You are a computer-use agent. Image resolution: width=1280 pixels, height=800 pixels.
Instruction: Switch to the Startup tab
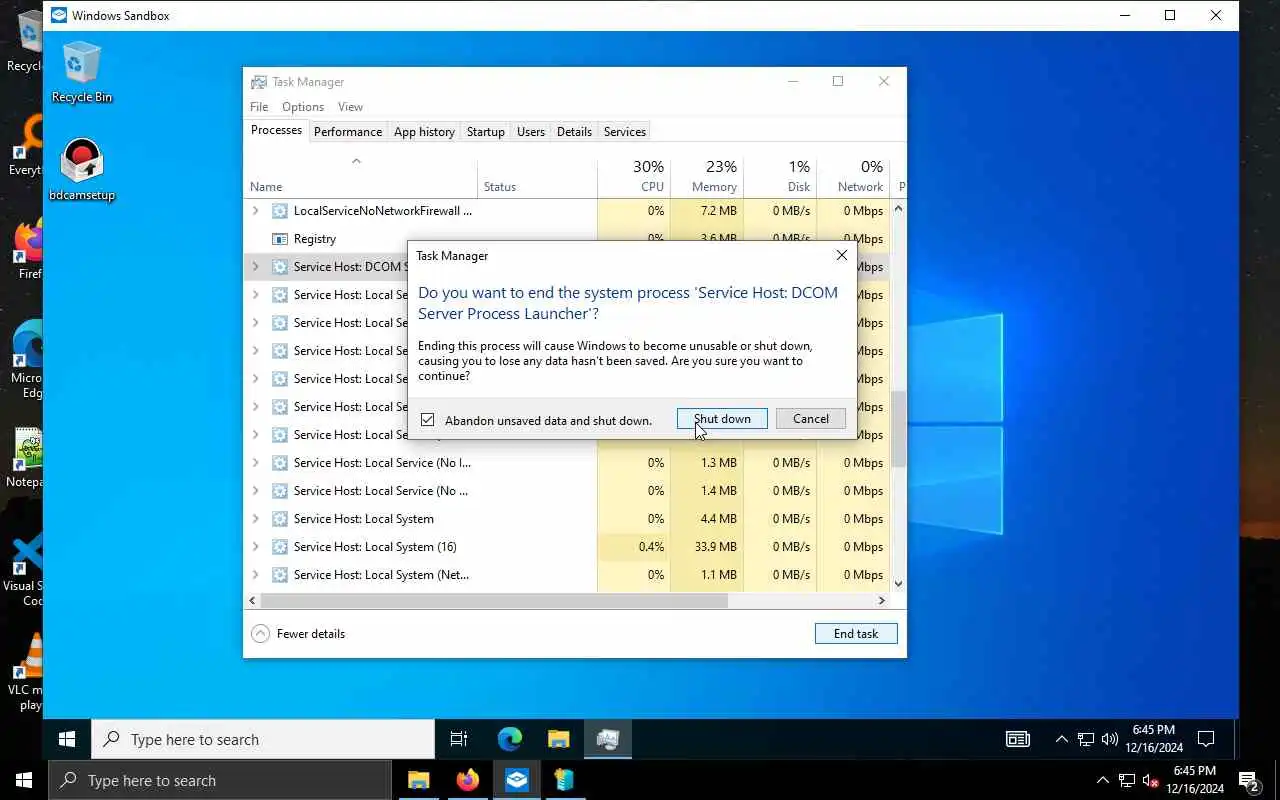(x=486, y=131)
